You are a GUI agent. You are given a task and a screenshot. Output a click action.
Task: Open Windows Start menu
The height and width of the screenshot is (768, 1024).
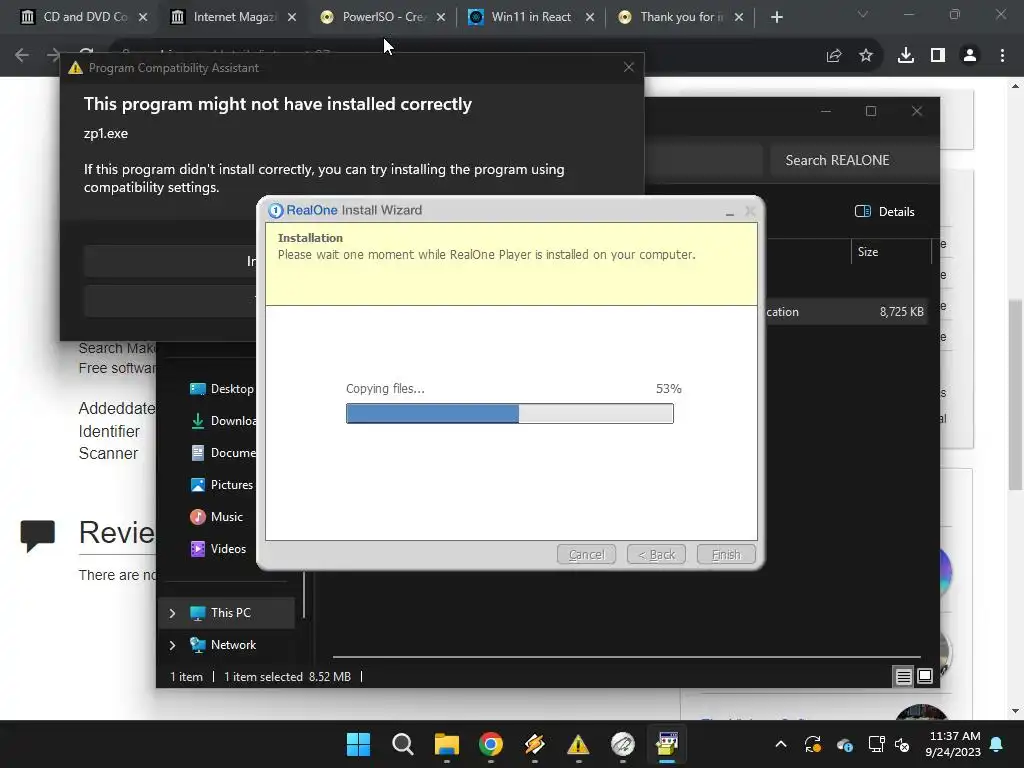(359, 744)
